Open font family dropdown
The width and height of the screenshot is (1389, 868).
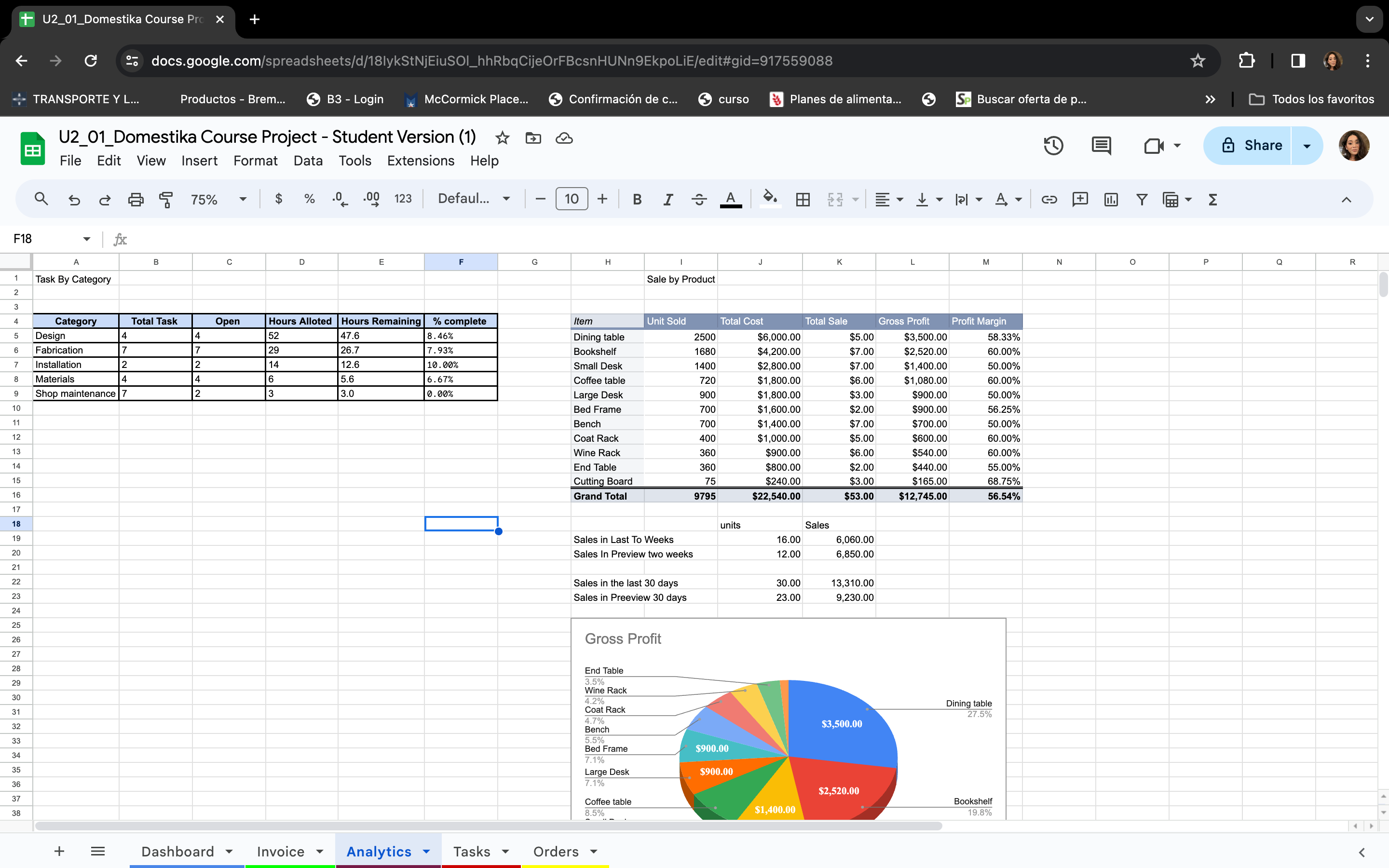point(474,199)
